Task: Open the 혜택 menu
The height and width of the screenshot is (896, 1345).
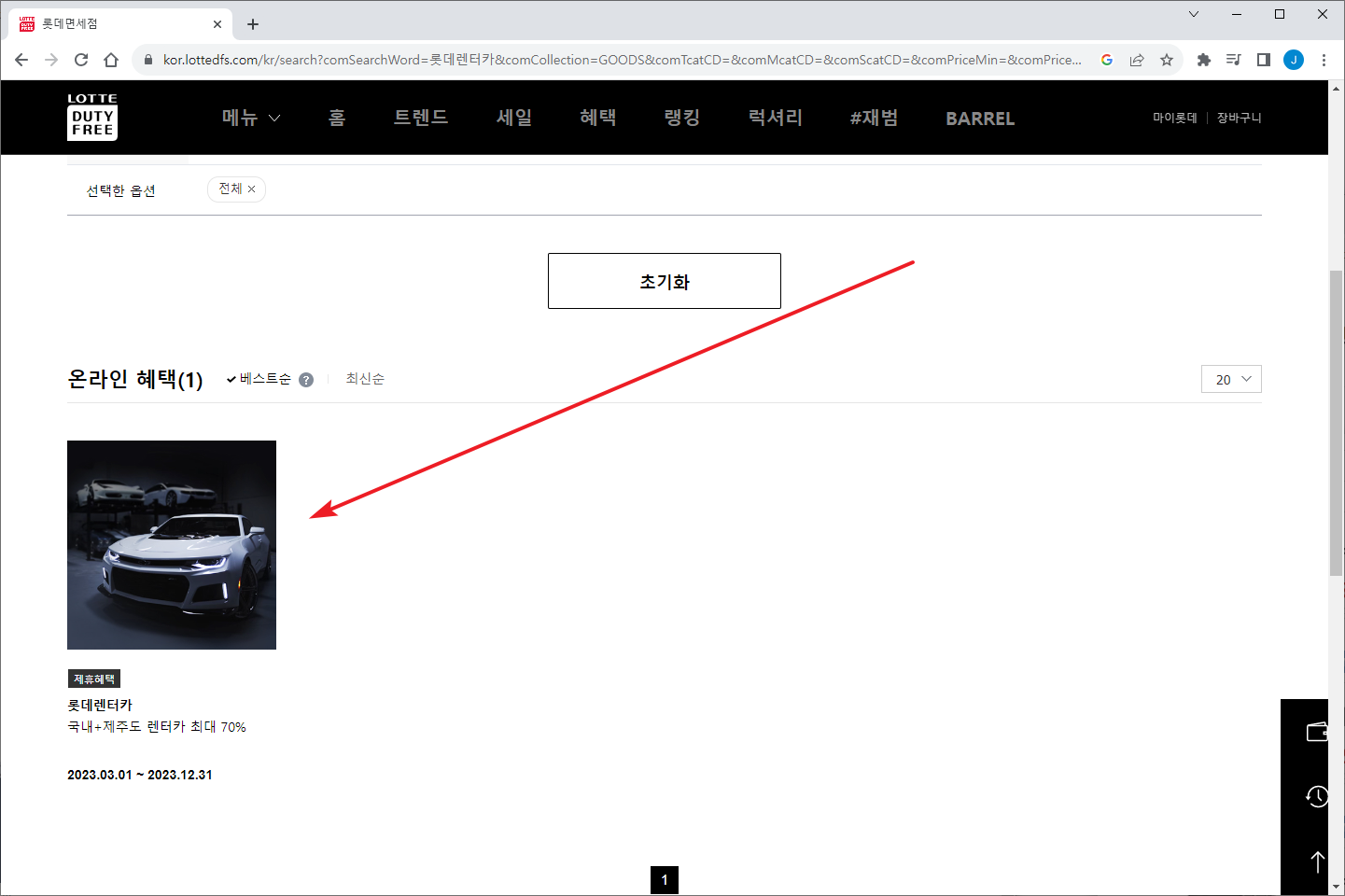Action: tap(598, 118)
